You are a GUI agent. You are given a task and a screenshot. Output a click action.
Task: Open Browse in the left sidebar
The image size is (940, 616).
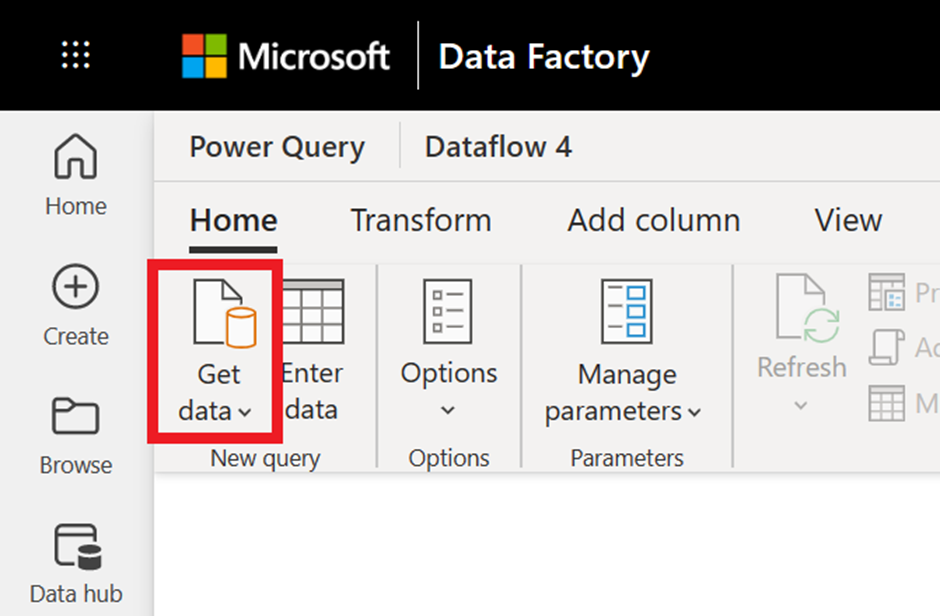coord(76,436)
